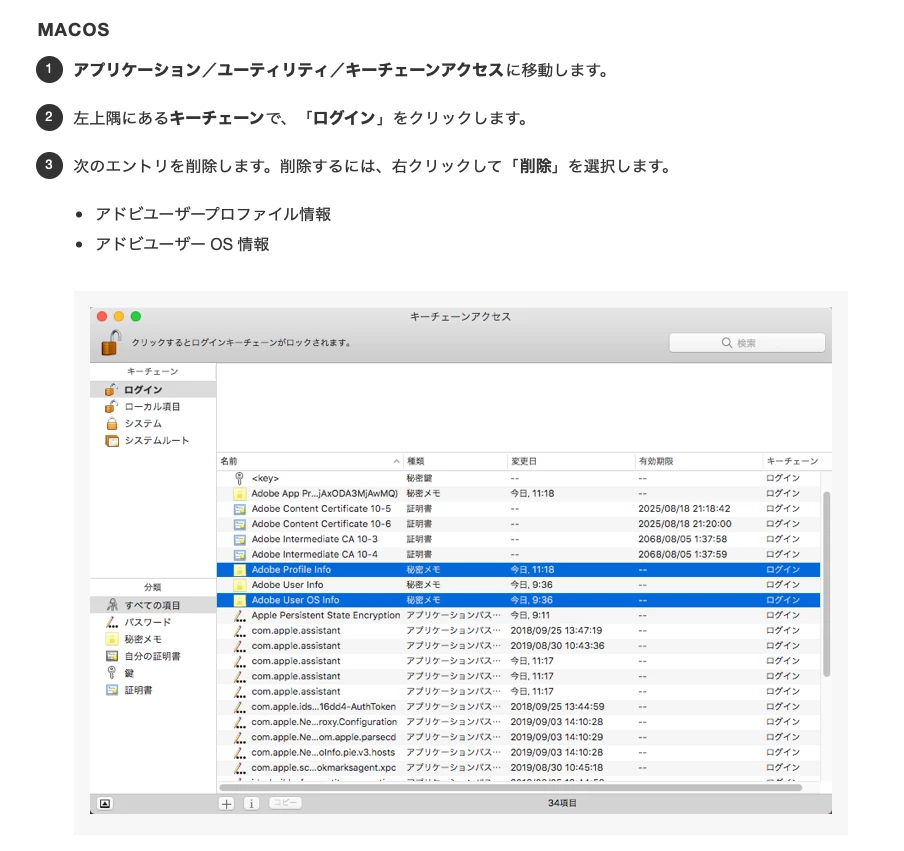Image resolution: width=904 pixels, height=851 pixels.
Task: Sort by the 変更日 column header
Action: tap(571, 461)
